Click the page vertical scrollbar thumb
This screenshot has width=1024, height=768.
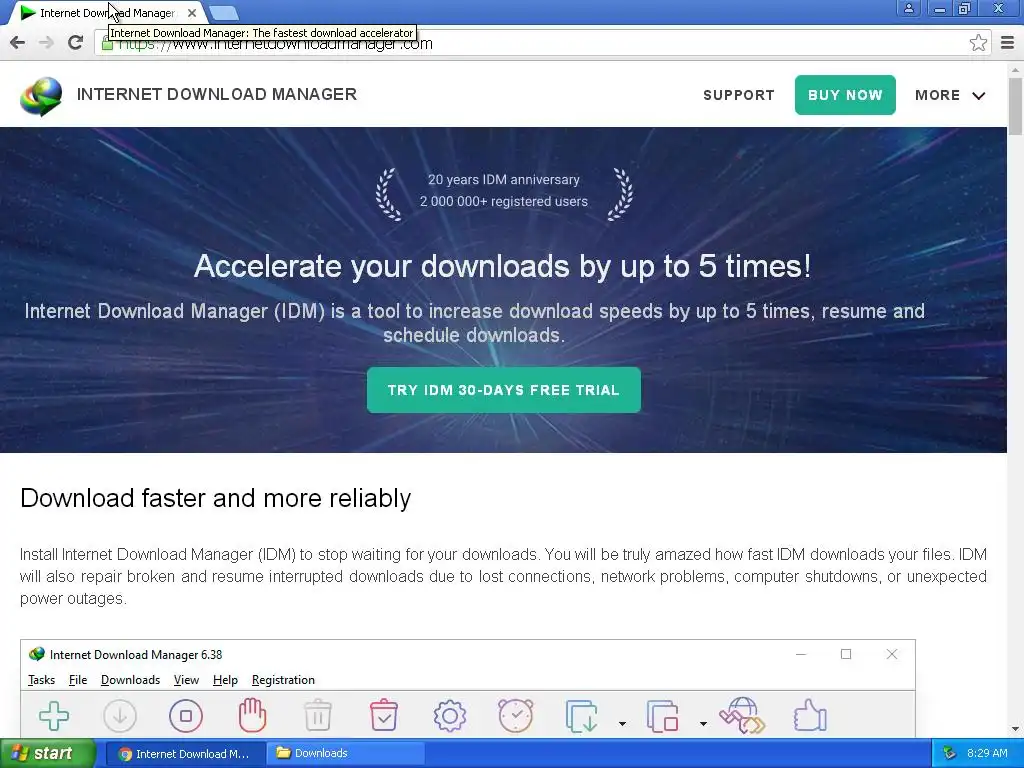coord(1016,106)
